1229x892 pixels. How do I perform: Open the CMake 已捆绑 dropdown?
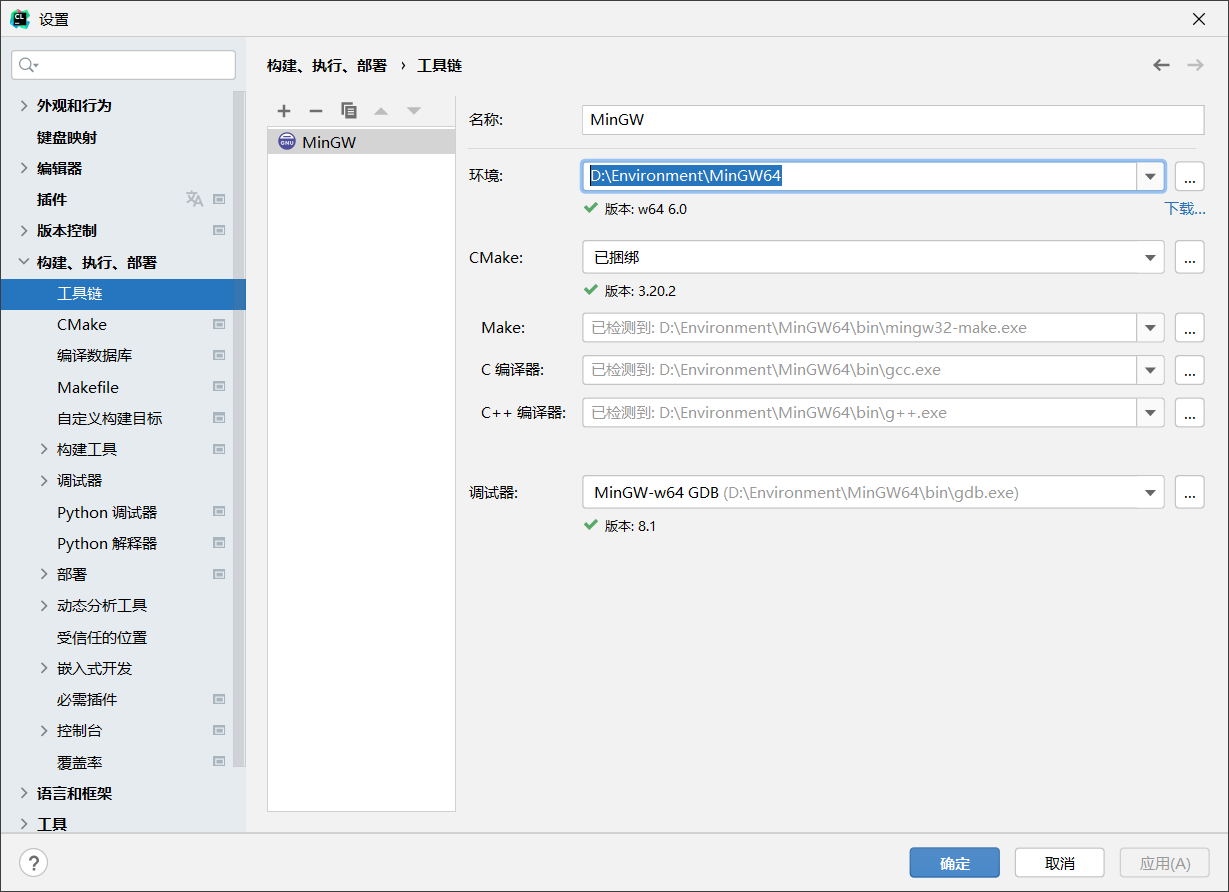[1150, 257]
